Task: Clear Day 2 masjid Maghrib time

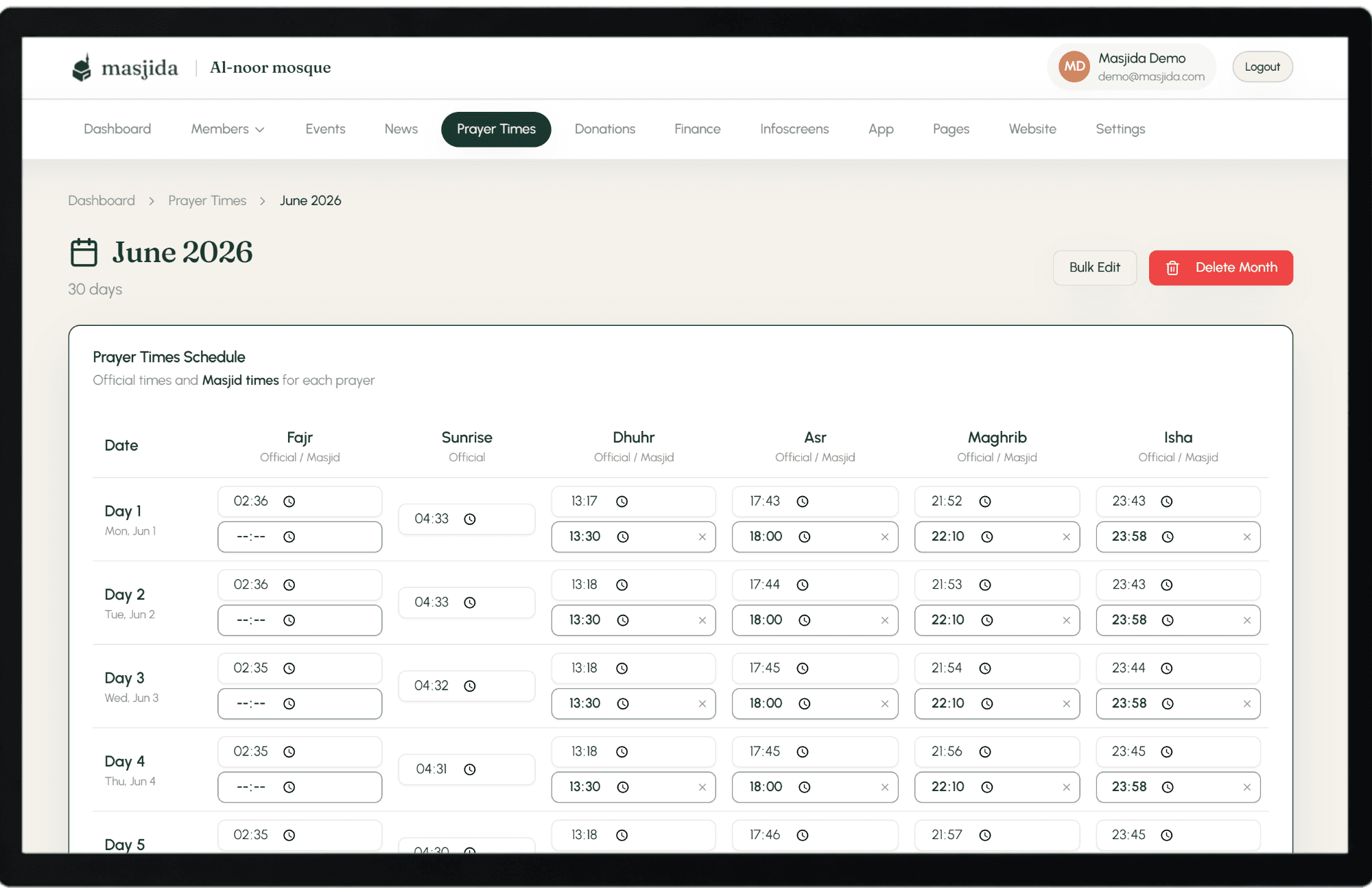Action: click(x=1067, y=620)
